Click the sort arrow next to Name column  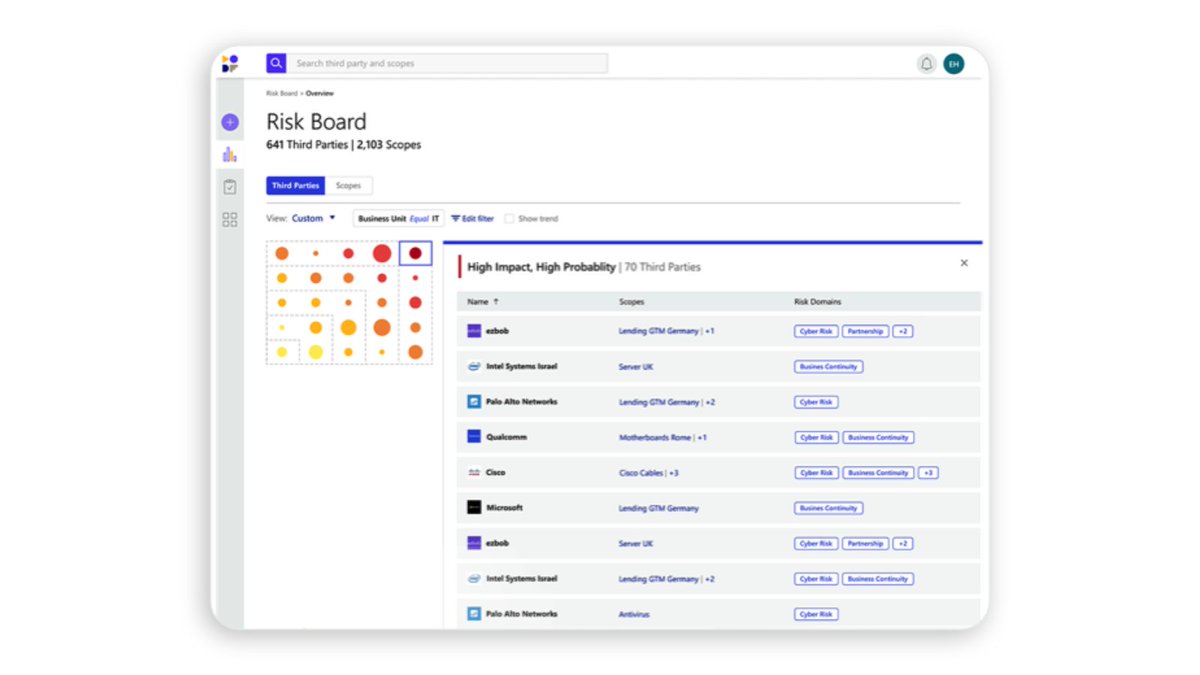(496, 301)
